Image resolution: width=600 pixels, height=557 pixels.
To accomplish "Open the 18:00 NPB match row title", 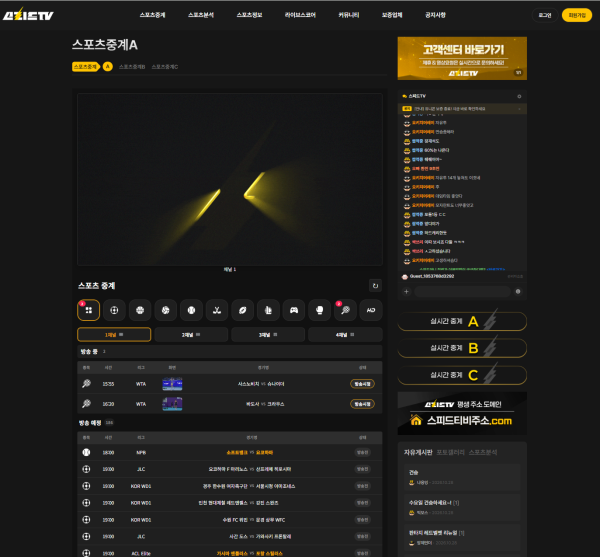I will click(x=249, y=453).
